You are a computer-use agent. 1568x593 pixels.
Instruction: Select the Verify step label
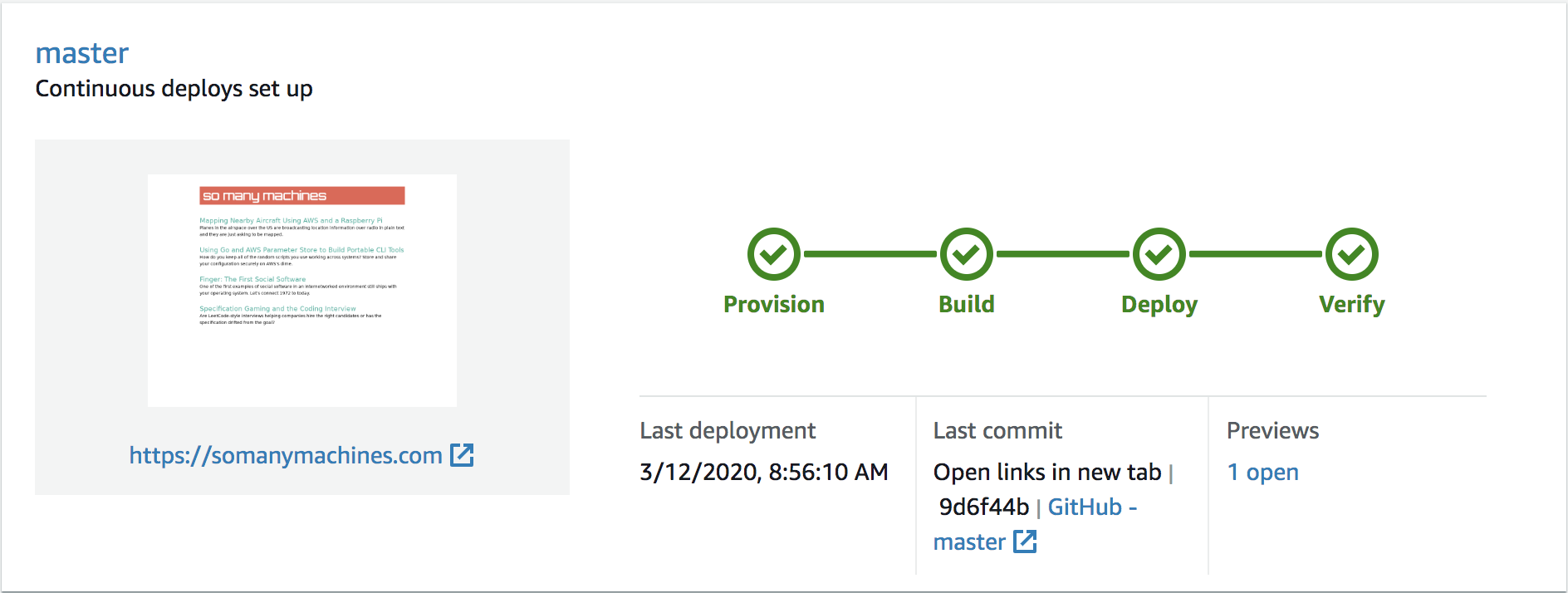[1352, 305]
